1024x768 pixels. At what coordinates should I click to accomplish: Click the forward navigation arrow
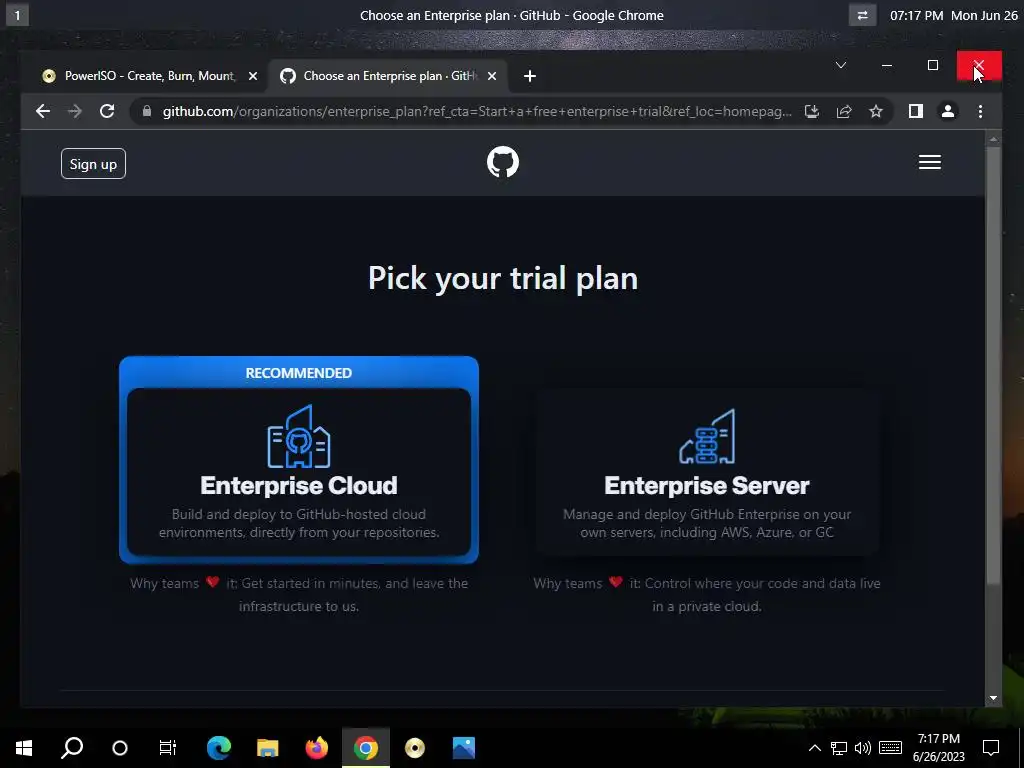(75, 112)
